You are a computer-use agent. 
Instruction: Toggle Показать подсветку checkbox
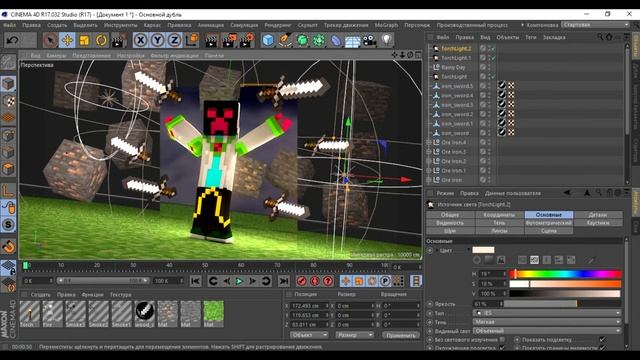(602, 339)
